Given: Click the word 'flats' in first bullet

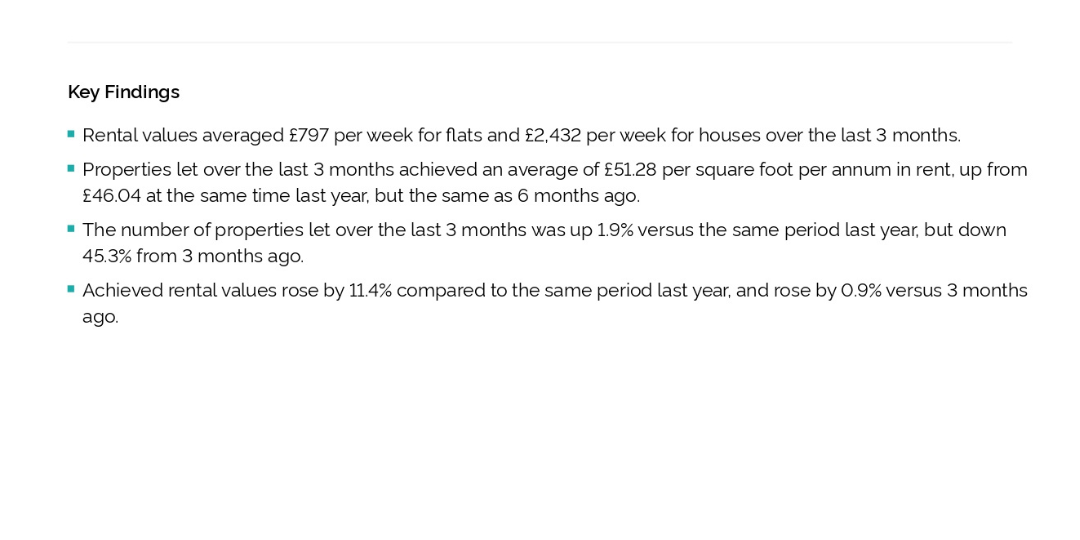Looking at the screenshot, I should point(464,136).
